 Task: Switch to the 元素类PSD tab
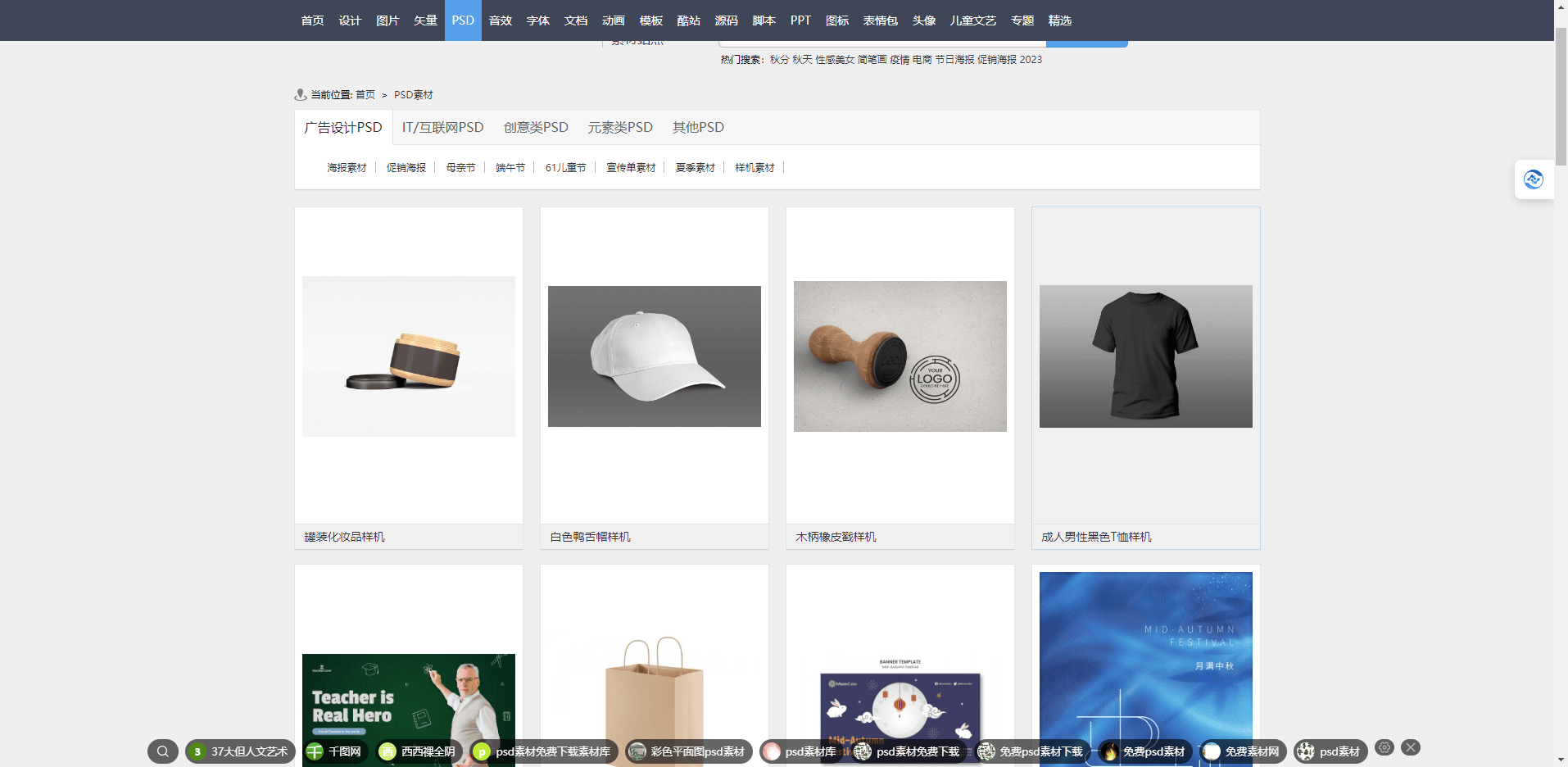tap(620, 127)
